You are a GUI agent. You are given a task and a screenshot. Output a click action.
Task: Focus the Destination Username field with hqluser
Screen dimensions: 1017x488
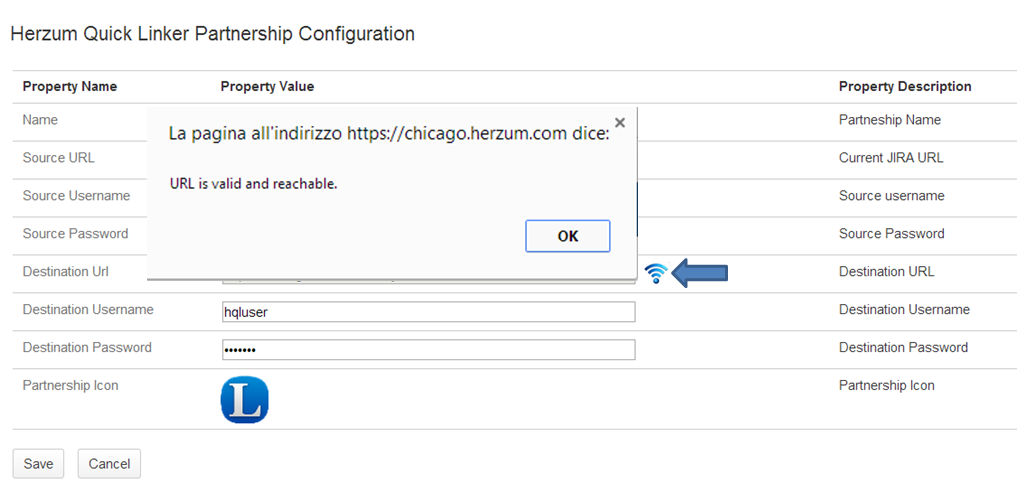pyautogui.click(x=428, y=312)
